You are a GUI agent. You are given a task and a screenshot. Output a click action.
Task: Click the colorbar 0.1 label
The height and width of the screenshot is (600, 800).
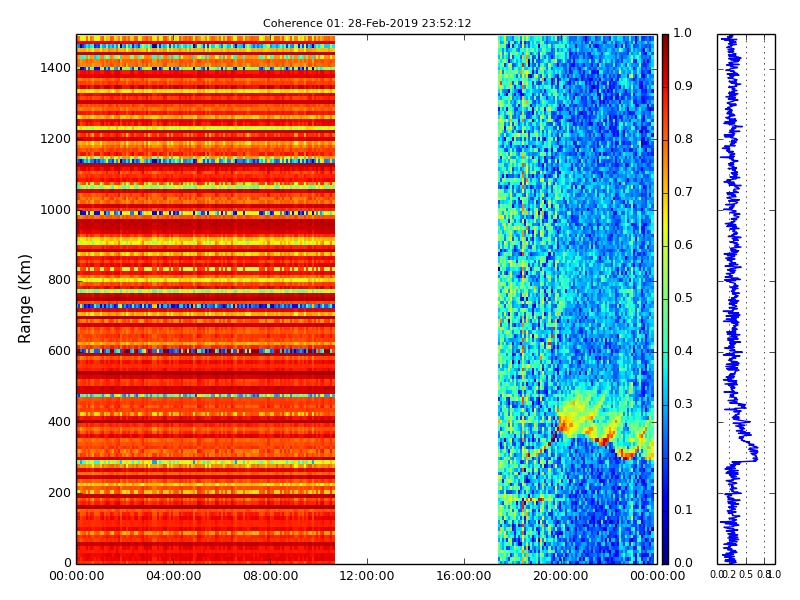coord(683,510)
